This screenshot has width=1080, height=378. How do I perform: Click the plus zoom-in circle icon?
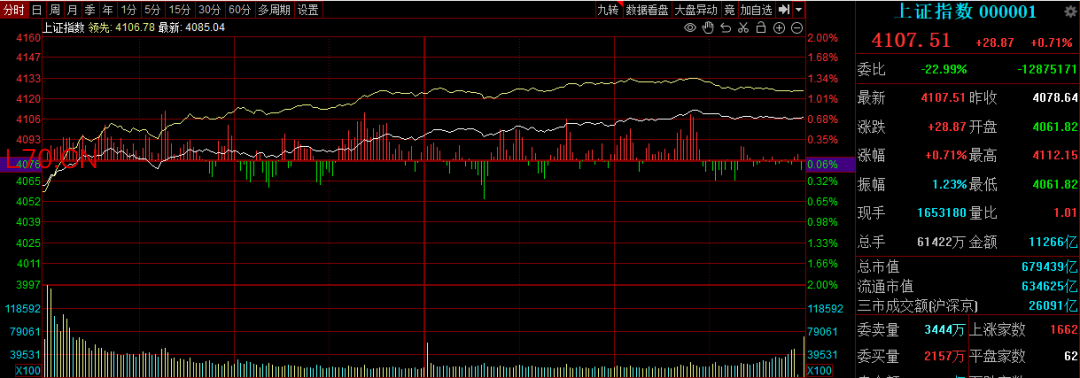779,28
